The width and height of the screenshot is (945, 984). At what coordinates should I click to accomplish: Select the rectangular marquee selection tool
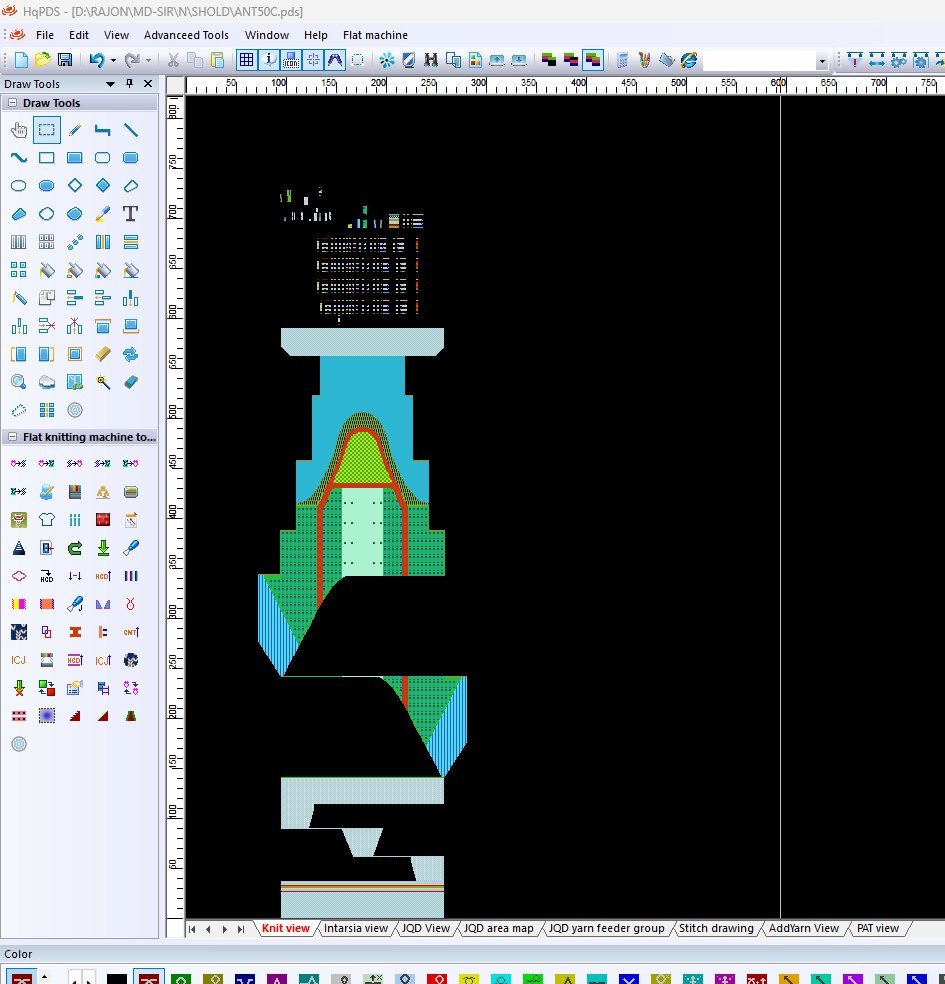[x=46, y=130]
